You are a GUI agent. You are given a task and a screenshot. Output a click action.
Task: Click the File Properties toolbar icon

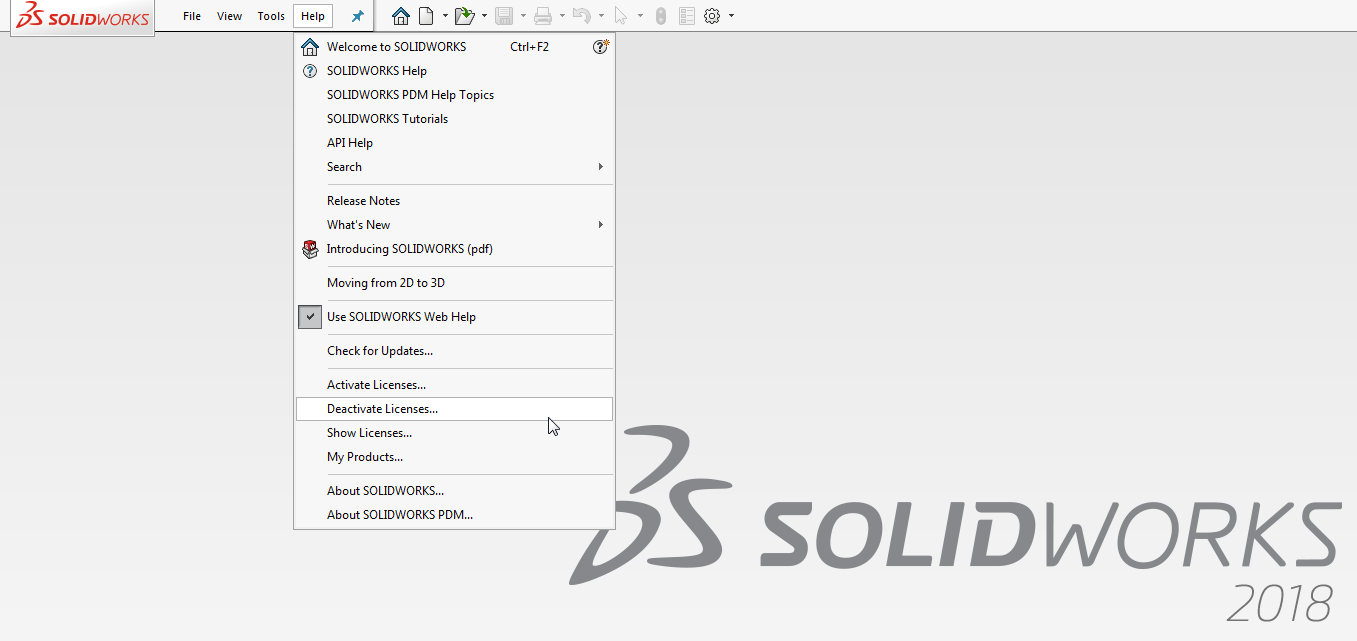(688, 16)
